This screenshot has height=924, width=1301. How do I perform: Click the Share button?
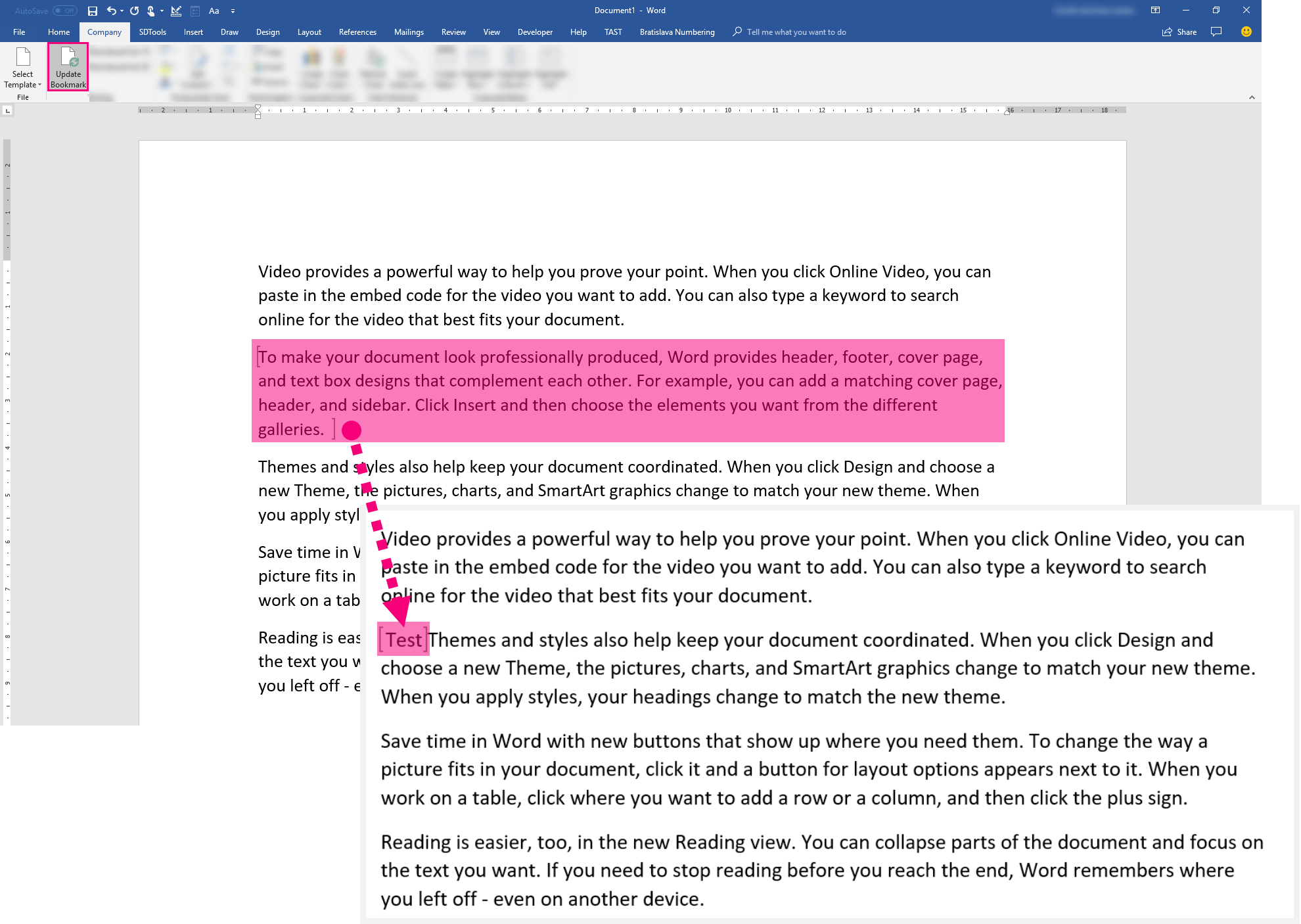coord(1179,32)
